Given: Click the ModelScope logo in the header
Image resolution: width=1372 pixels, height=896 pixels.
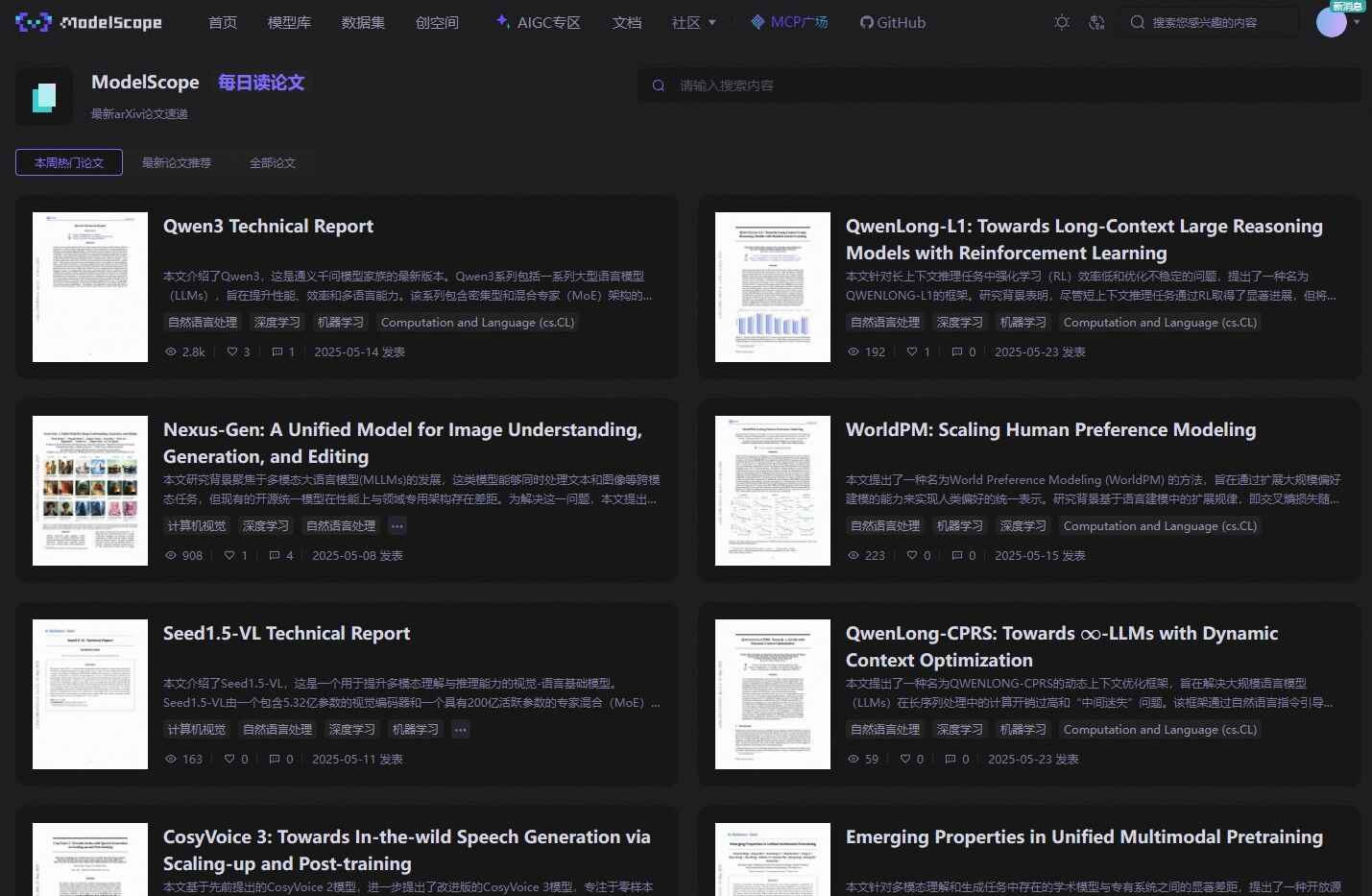Looking at the screenshot, I should coord(89,22).
